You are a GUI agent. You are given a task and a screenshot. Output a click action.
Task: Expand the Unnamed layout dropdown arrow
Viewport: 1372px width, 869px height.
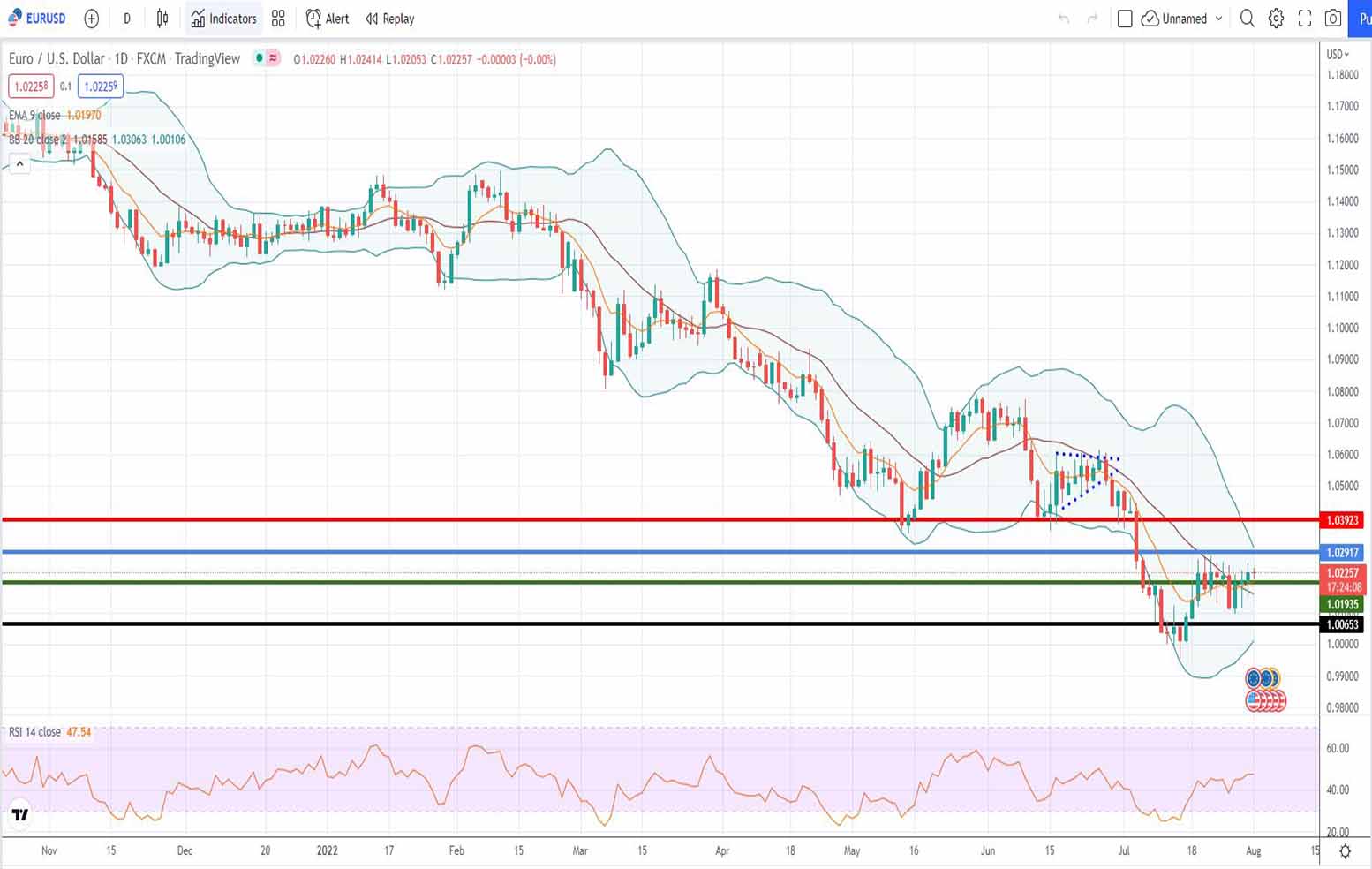(1219, 19)
